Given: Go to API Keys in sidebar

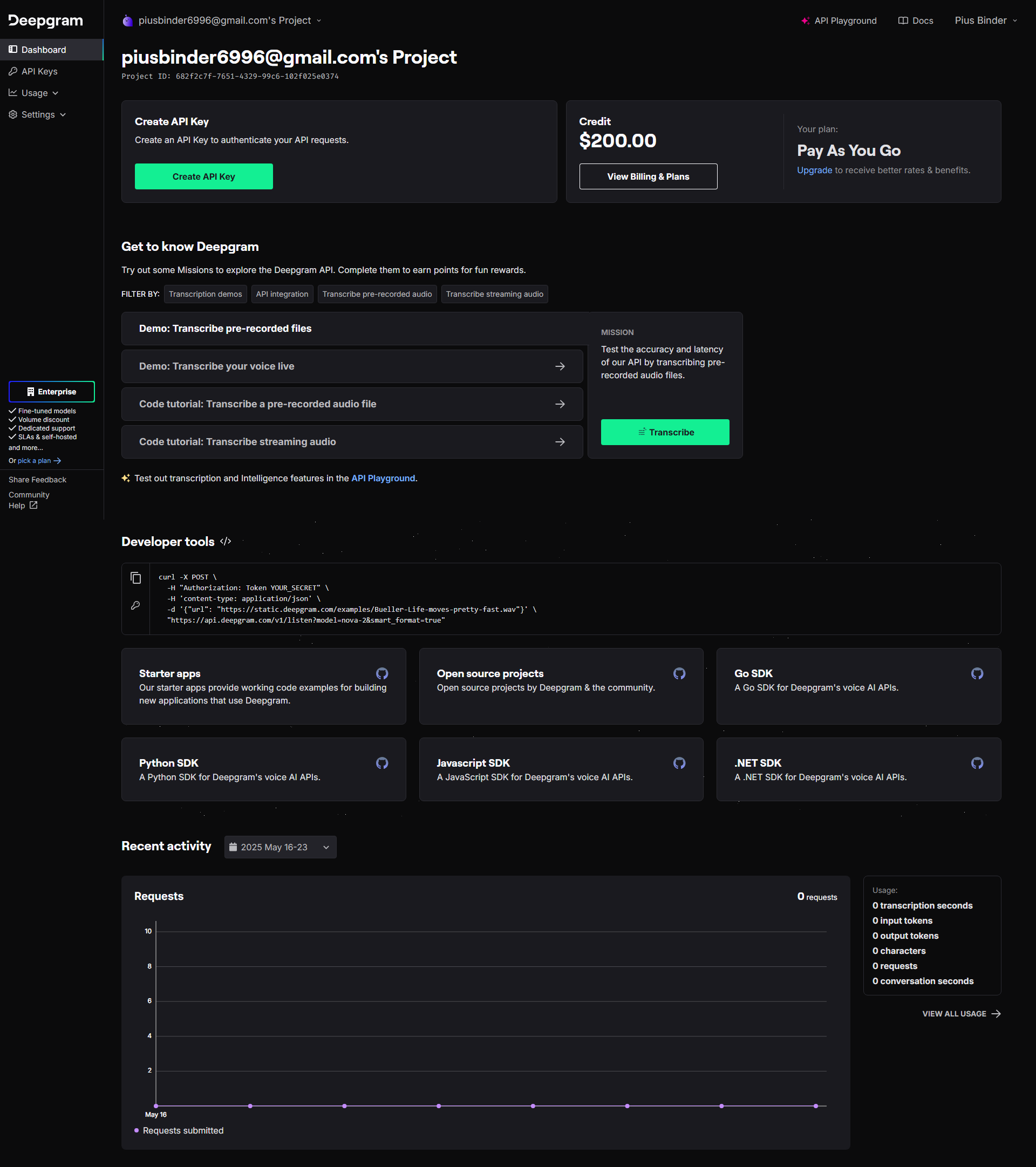Looking at the screenshot, I should point(39,71).
